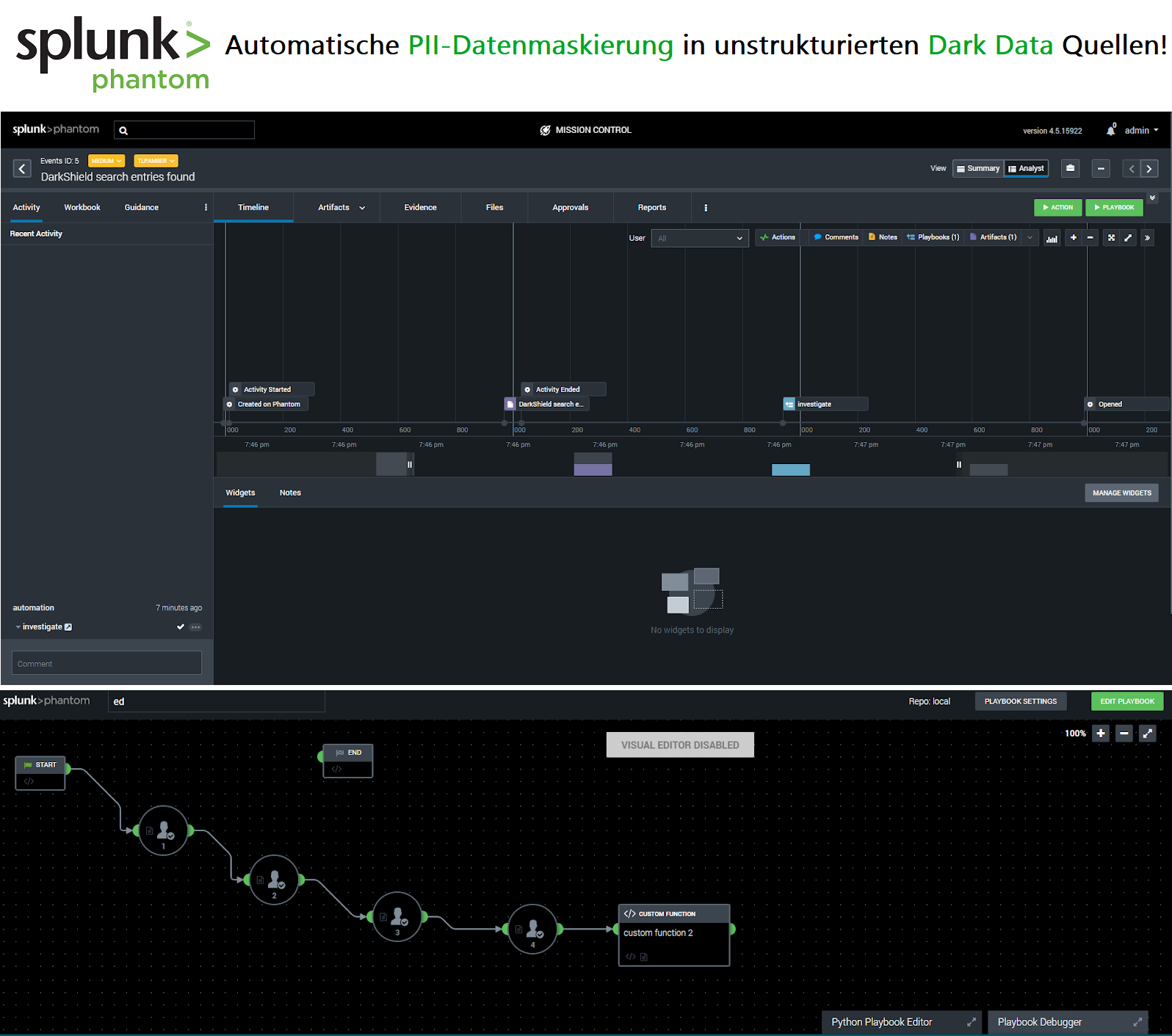
Task: Click the timeline histogram chart icon
Action: pyautogui.click(x=1052, y=238)
